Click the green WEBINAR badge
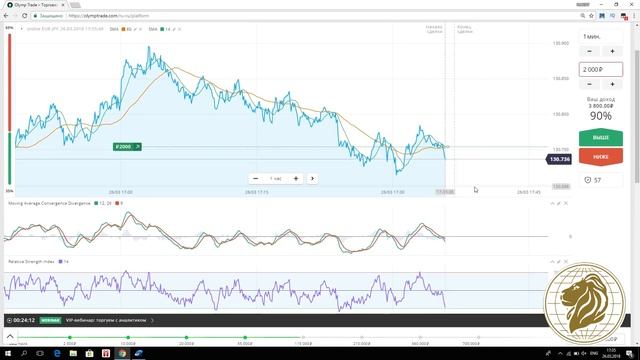640x360 pixels. [x=50, y=320]
